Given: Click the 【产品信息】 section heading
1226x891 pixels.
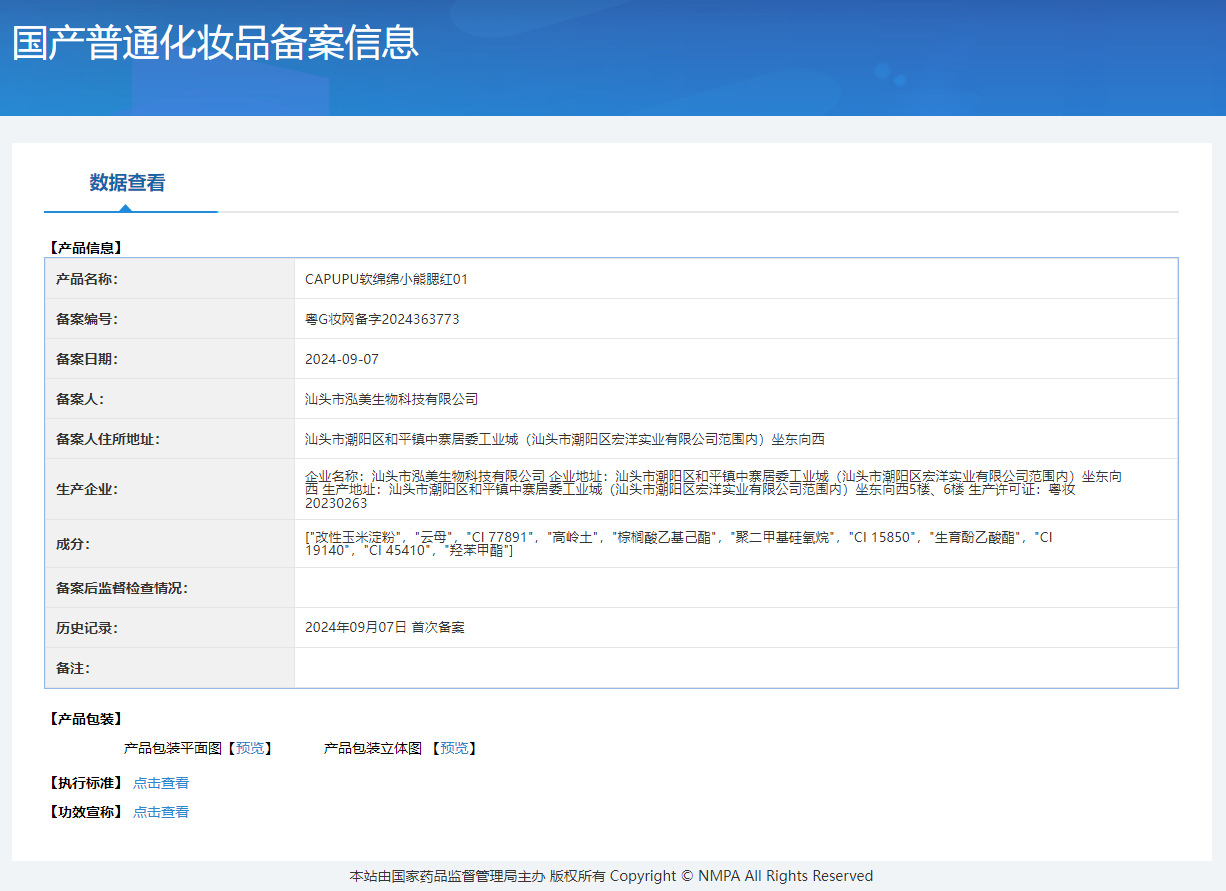Looking at the screenshot, I should [x=85, y=247].
